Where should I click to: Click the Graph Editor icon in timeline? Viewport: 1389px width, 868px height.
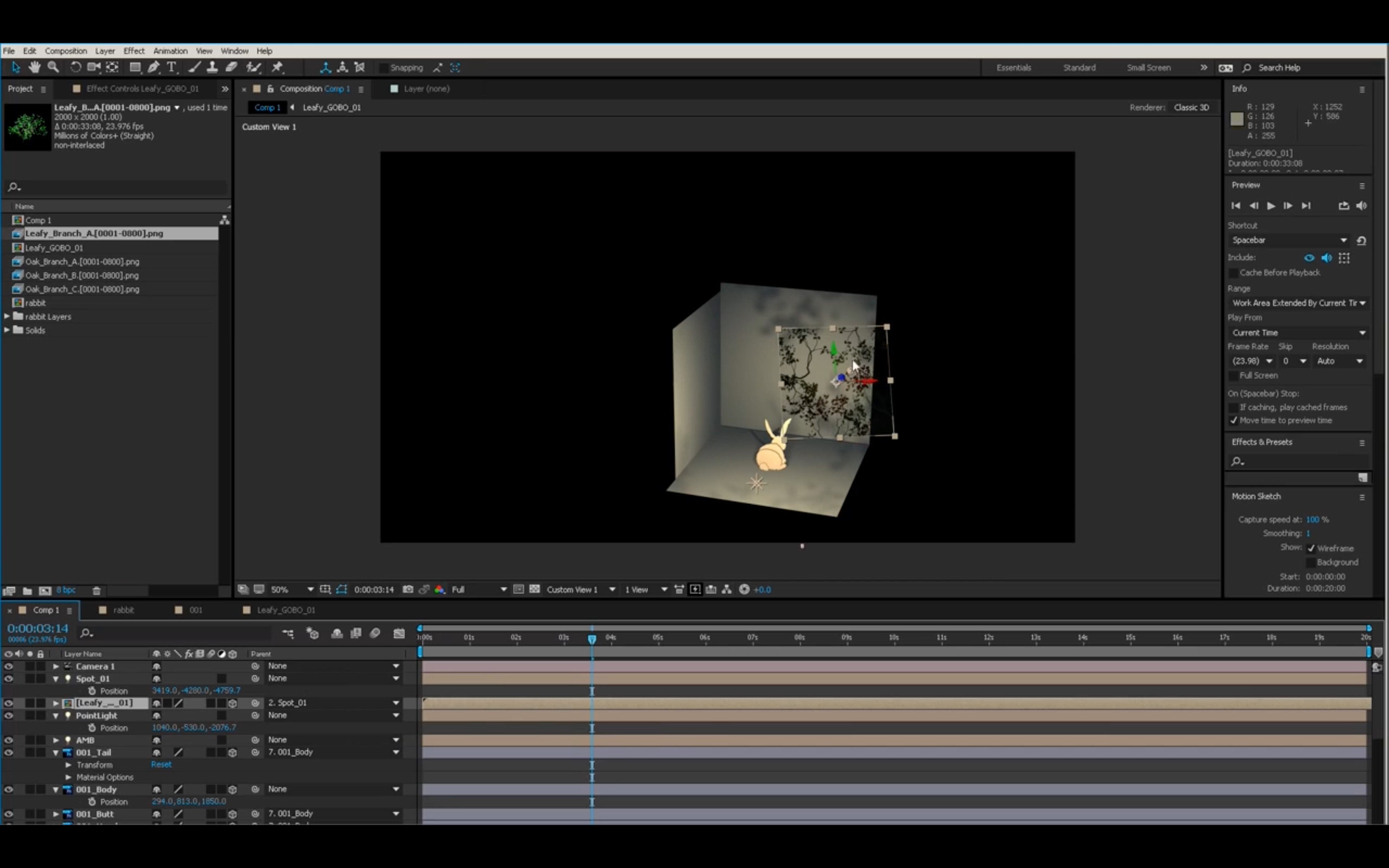coord(399,633)
